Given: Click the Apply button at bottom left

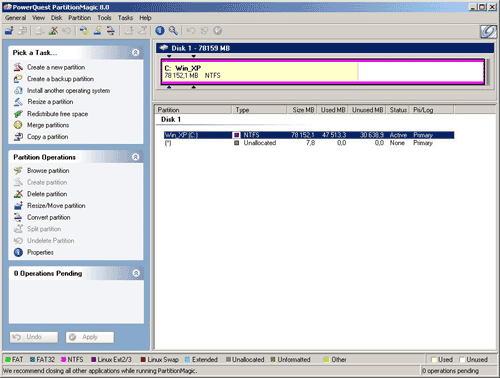Looking at the screenshot, I should (x=90, y=337).
